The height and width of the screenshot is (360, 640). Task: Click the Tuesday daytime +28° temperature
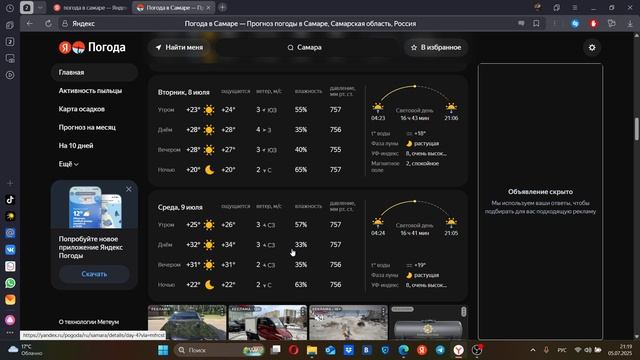193,130
